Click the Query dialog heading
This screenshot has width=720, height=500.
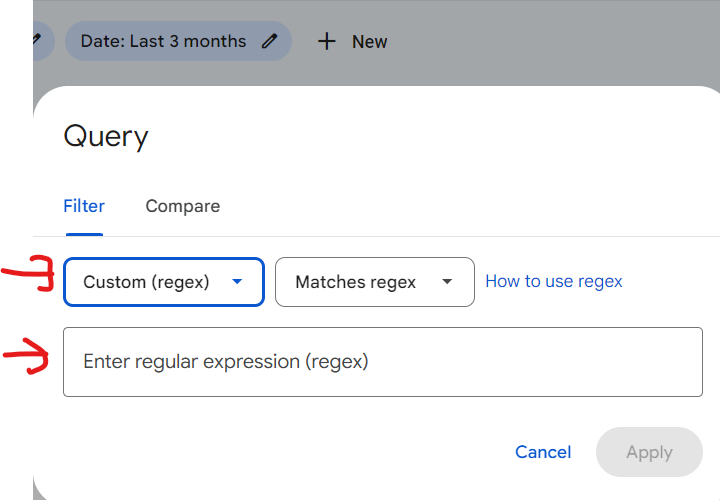coord(106,137)
